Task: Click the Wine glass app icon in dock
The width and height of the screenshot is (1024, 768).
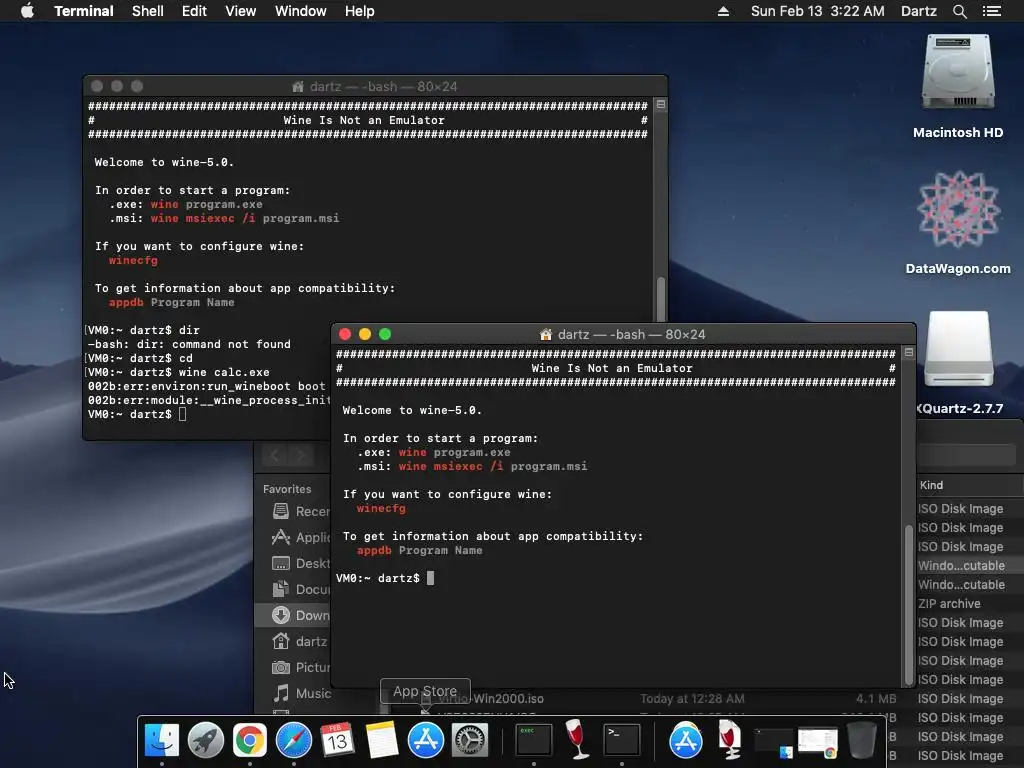Action: [577, 739]
